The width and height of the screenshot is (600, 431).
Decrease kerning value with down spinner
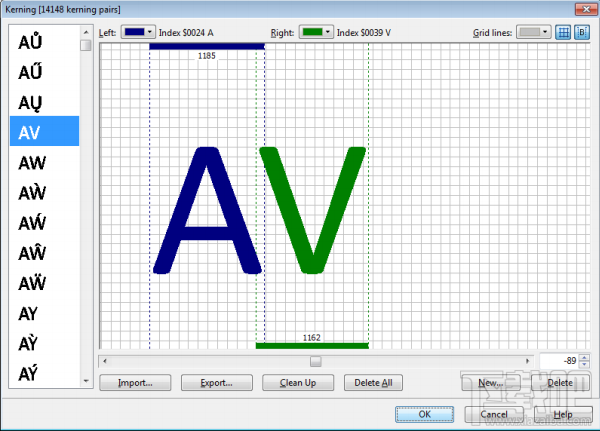point(584,364)
